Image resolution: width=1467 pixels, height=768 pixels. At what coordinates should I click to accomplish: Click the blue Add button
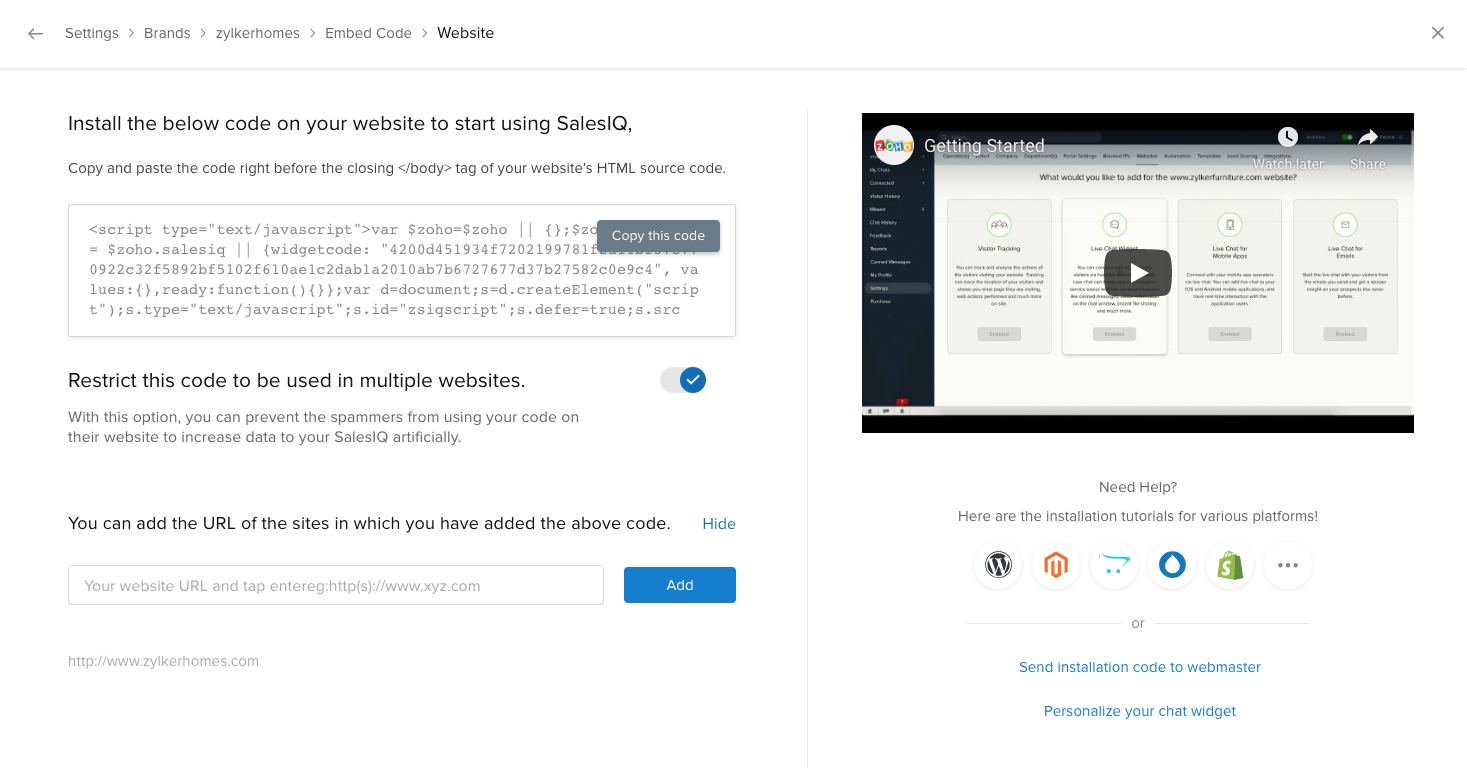[x=680, y=585]
